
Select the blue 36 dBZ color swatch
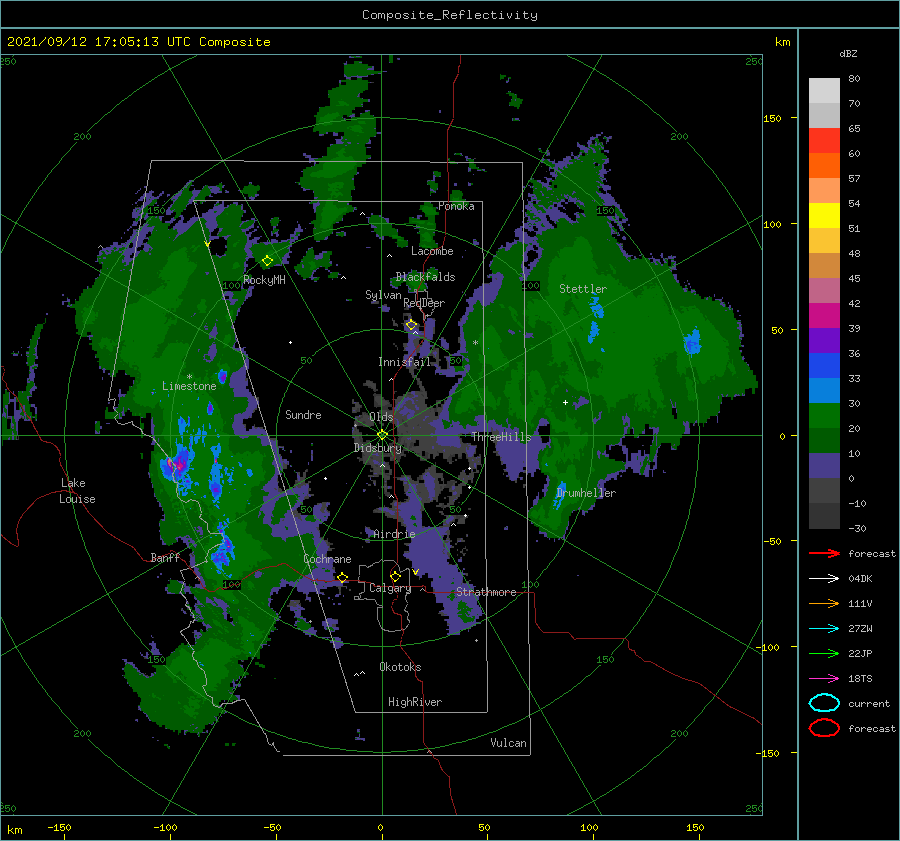pos(824,365)
